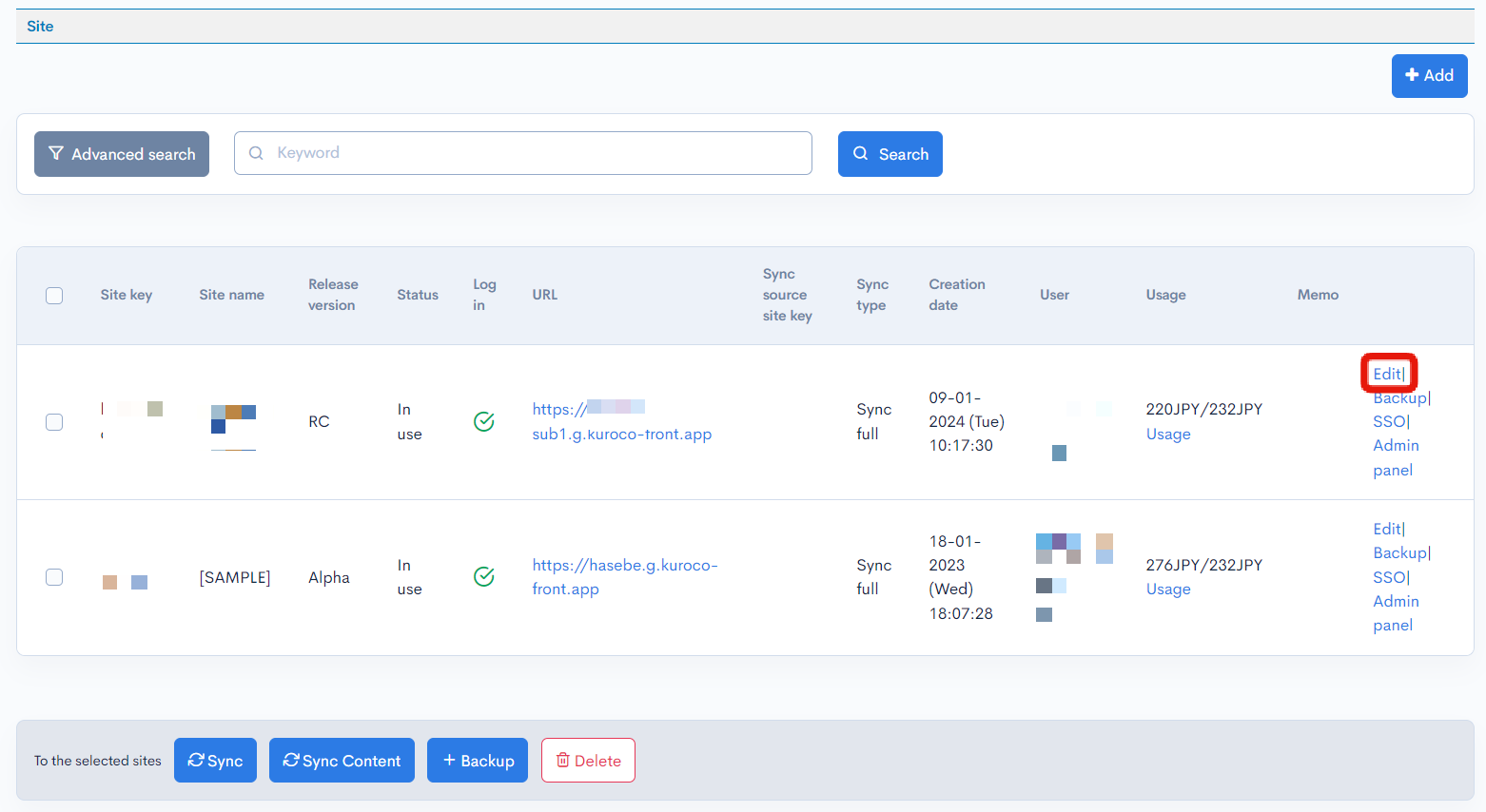The image size is (1486, 812).
Task: Click the Memo column header
Action: (1318, 295)
